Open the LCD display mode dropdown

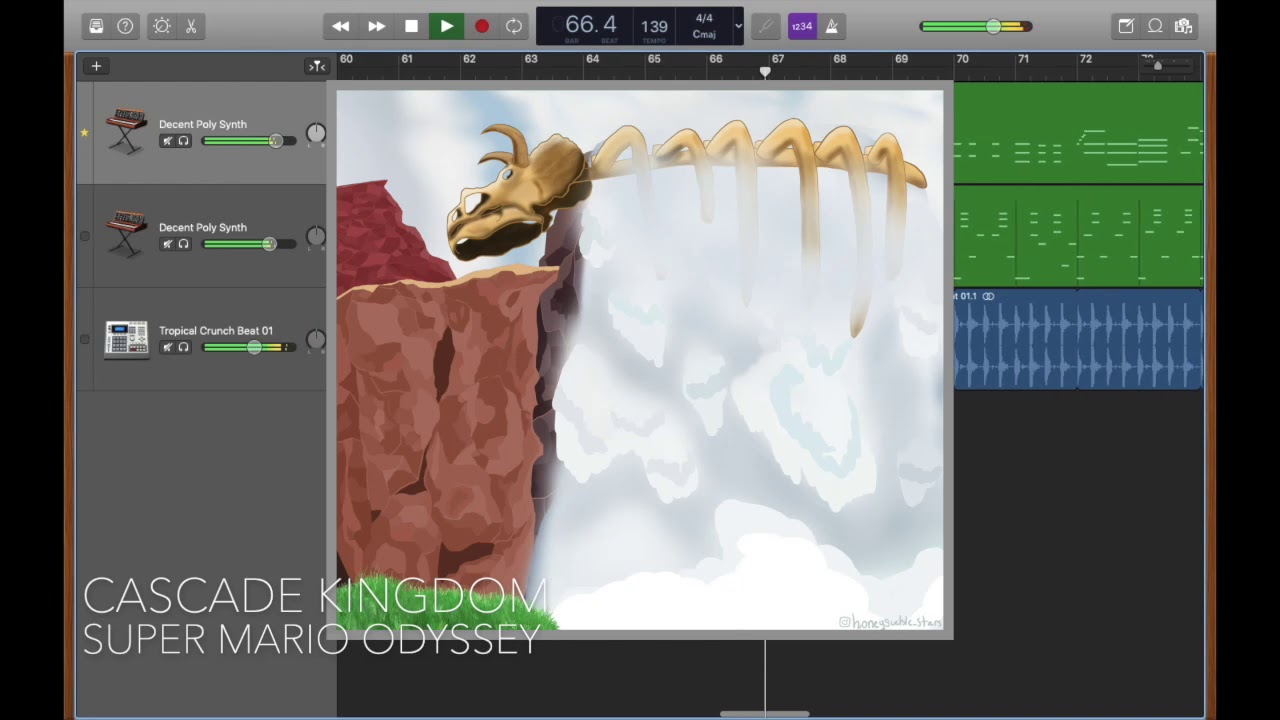(738, 27)
